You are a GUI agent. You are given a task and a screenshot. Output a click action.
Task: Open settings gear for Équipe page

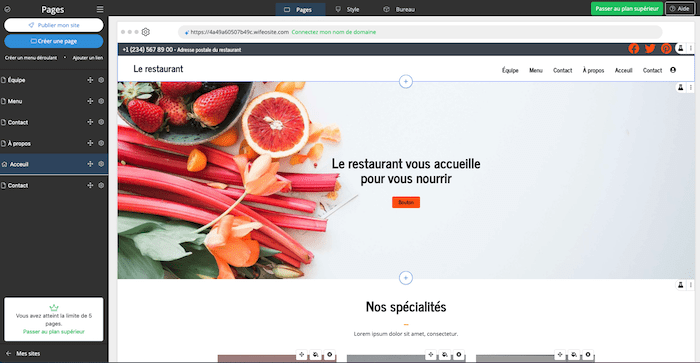pyautogui.click(x=101, y=80)
